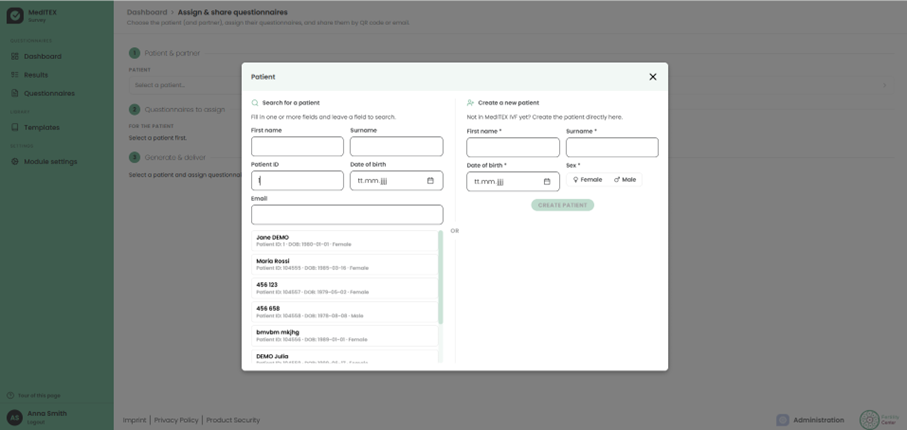Screen dimensions: 907x430
Task: Open Results in the sidebar
Action: point(36,75)
